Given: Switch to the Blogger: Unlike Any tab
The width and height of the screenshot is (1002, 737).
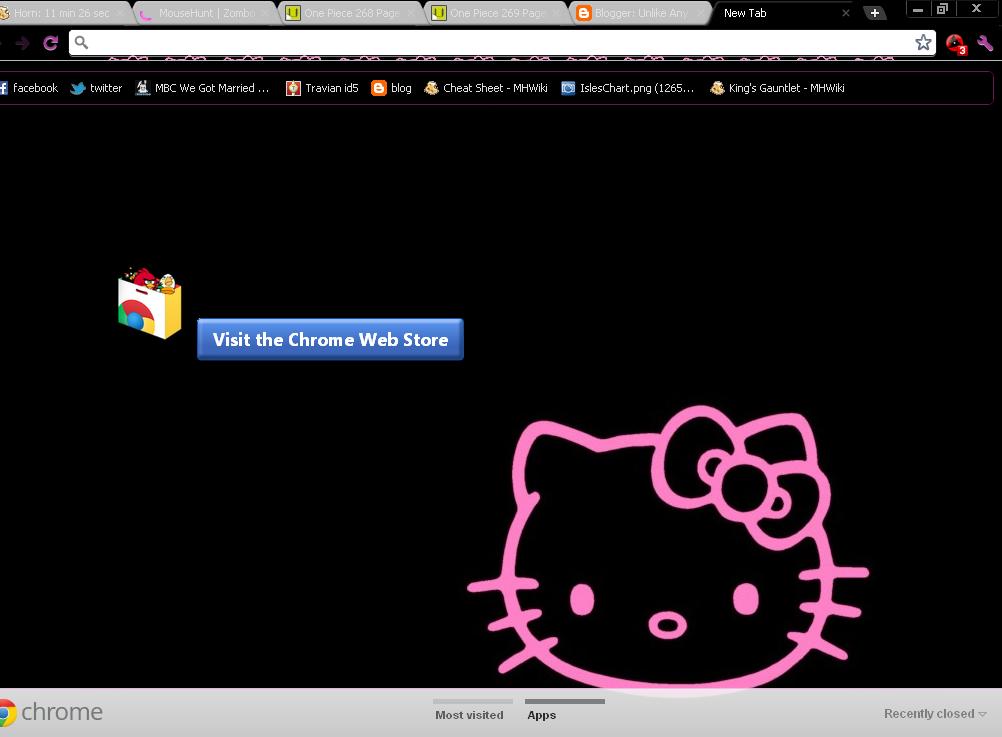Looking at the screenshot, I should click(641, 13).
